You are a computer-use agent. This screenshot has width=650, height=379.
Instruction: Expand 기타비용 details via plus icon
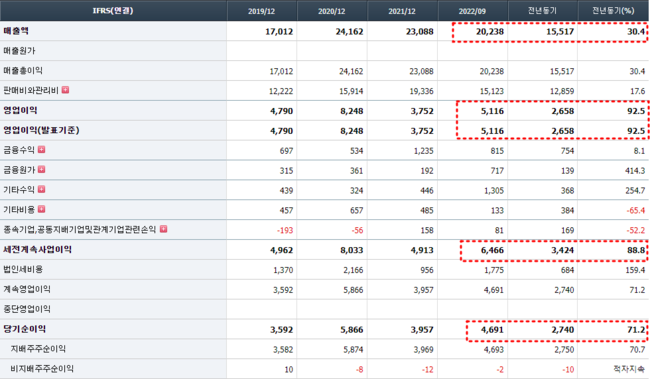click(x=41, y=209)
